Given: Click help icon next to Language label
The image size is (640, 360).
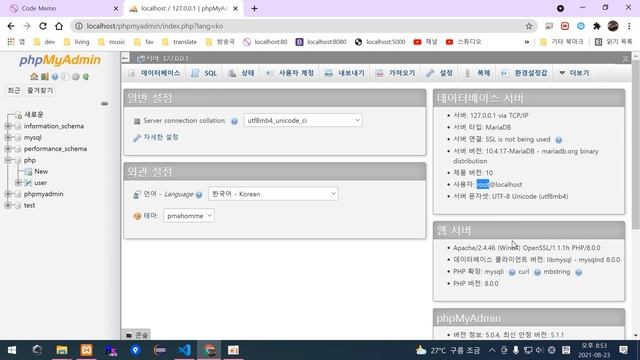Looking at the screenshot, I should [x=199, y=195].
